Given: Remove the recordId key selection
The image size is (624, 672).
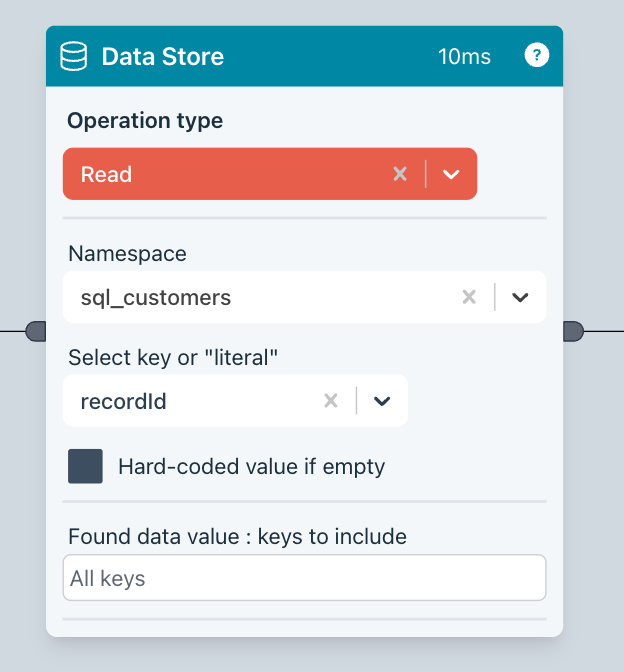Looking at the screenshot, I should click(x=331, y=401).
